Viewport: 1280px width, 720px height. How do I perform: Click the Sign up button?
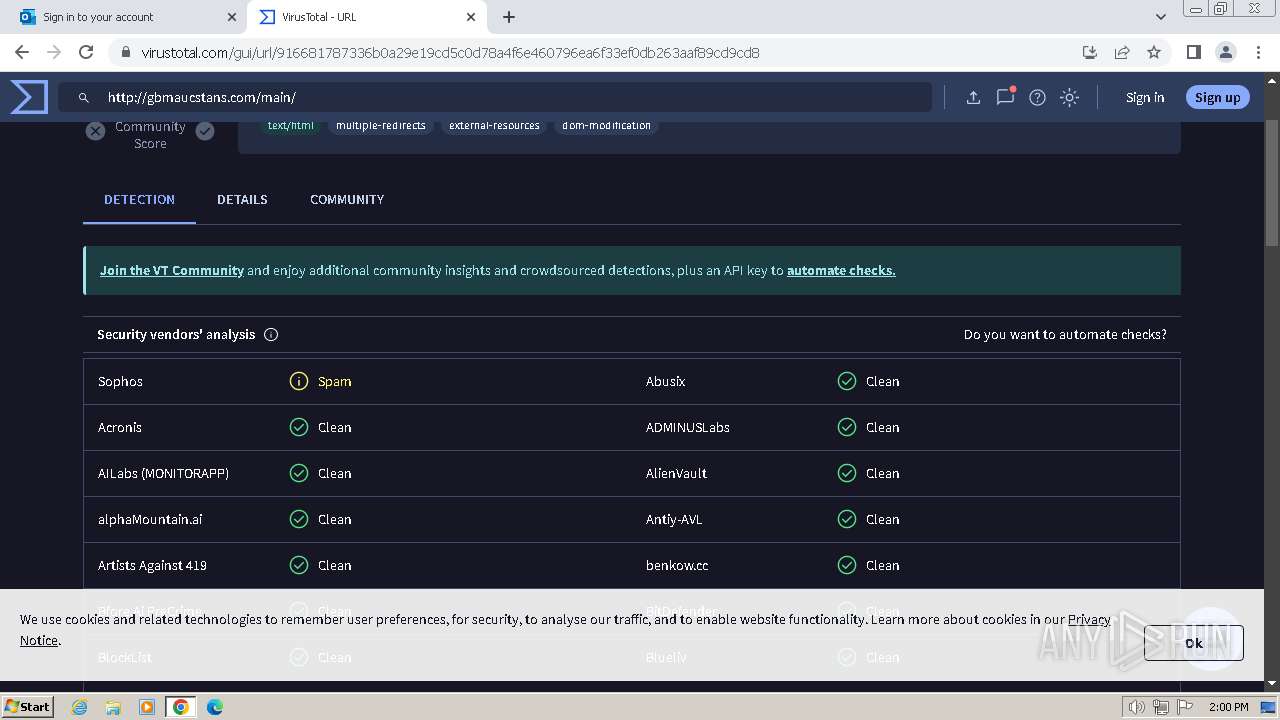point(1217,97)
